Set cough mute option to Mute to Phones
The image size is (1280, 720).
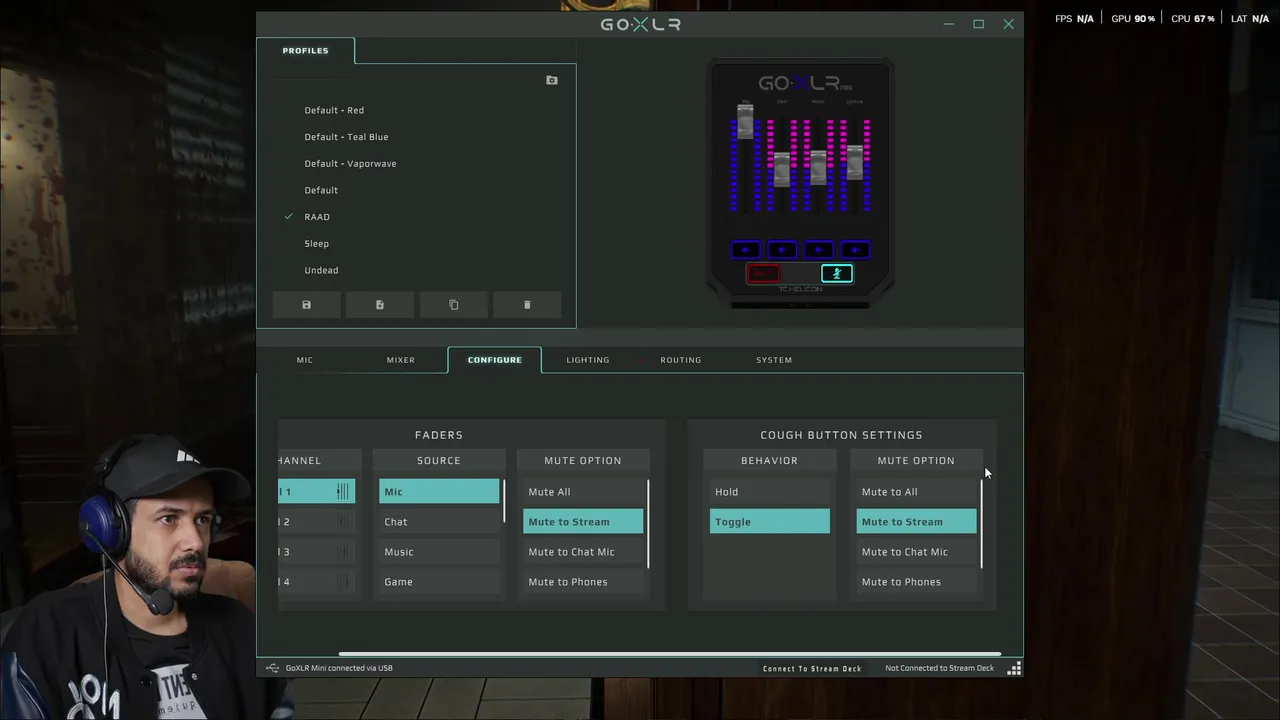916,581
